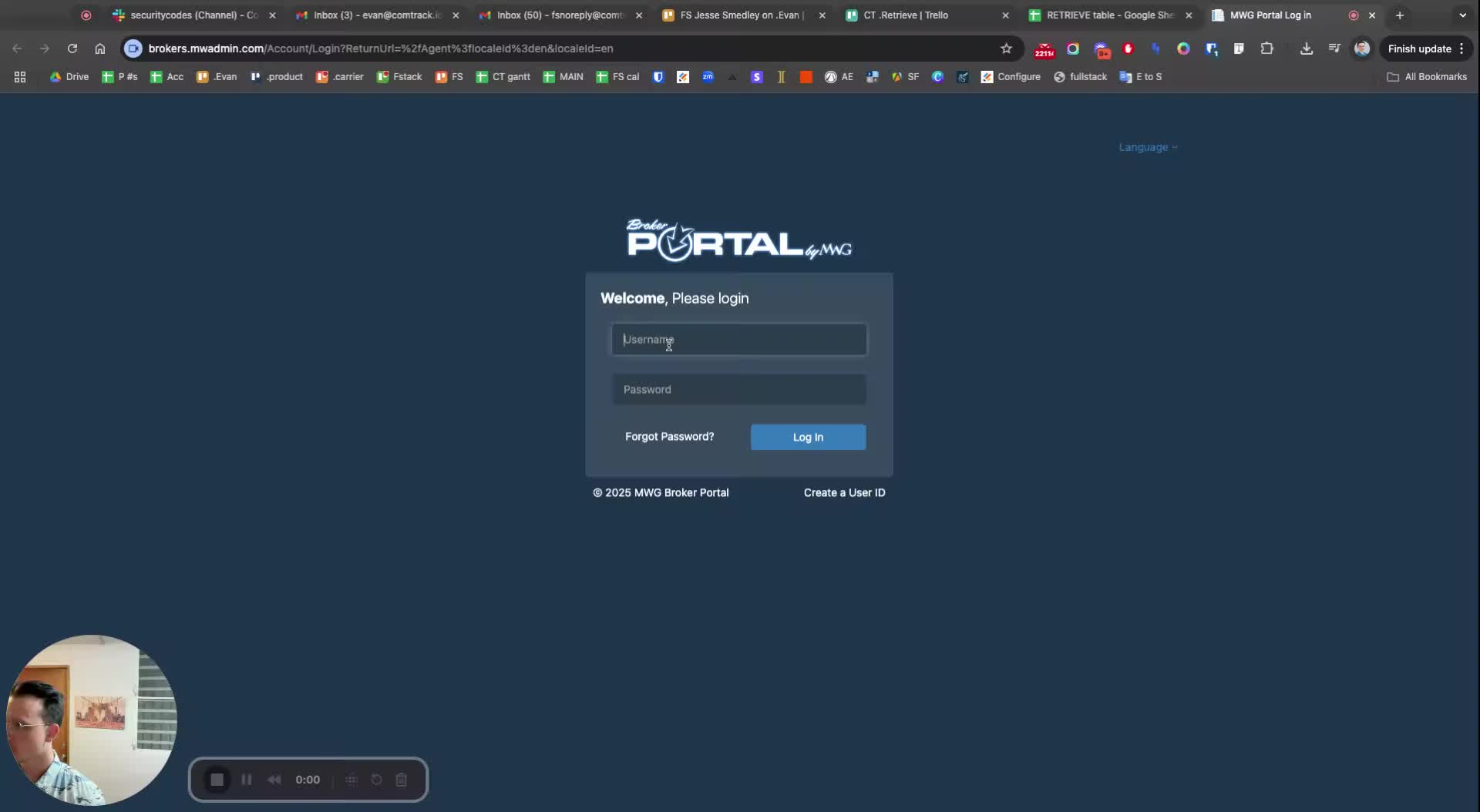Screen dimensions: 1480x812
Task: Delete the recording with the trash icon
Action: 401,780
